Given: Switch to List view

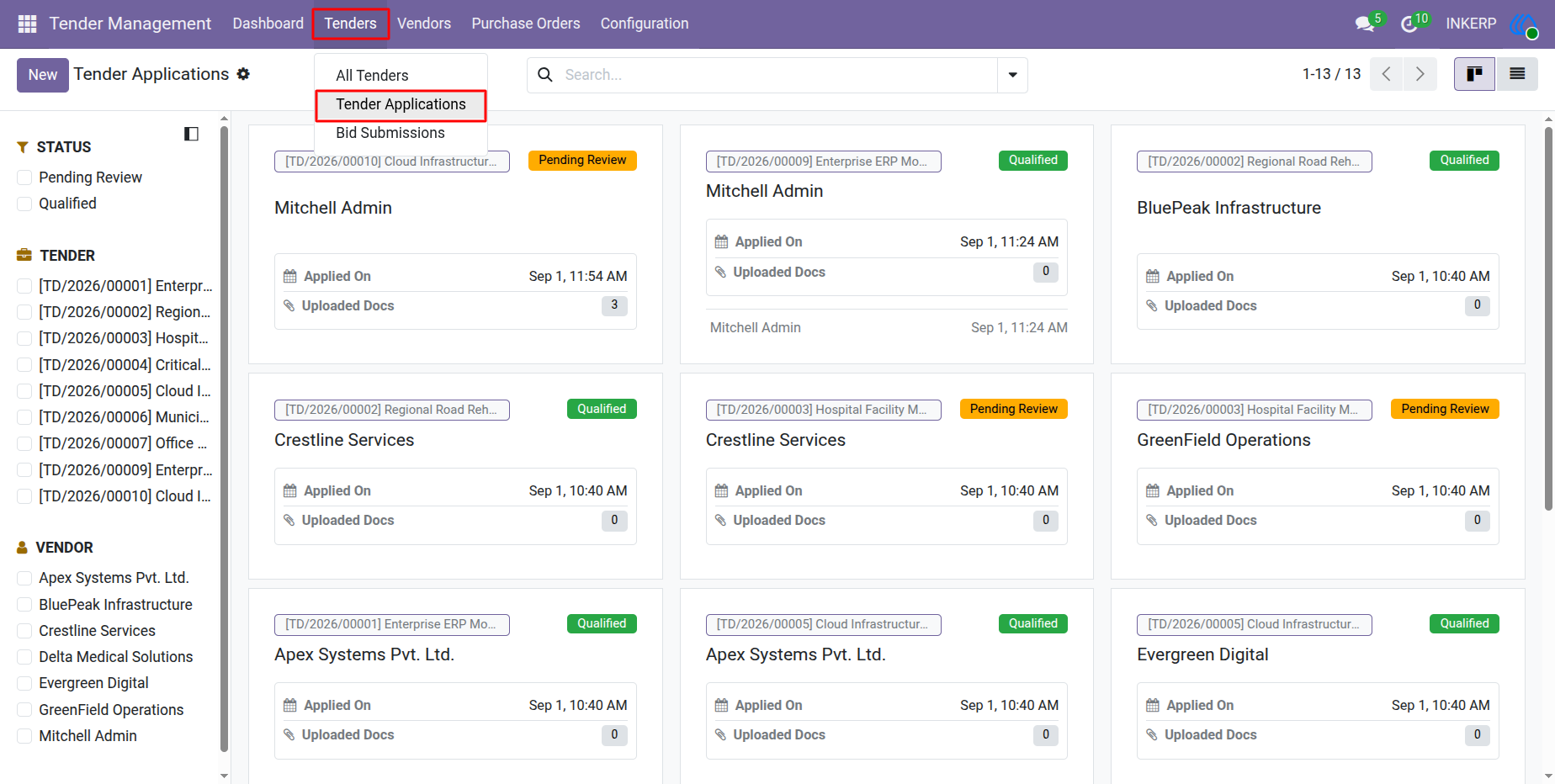Looking at the screenshot, I should (1517, 74).
